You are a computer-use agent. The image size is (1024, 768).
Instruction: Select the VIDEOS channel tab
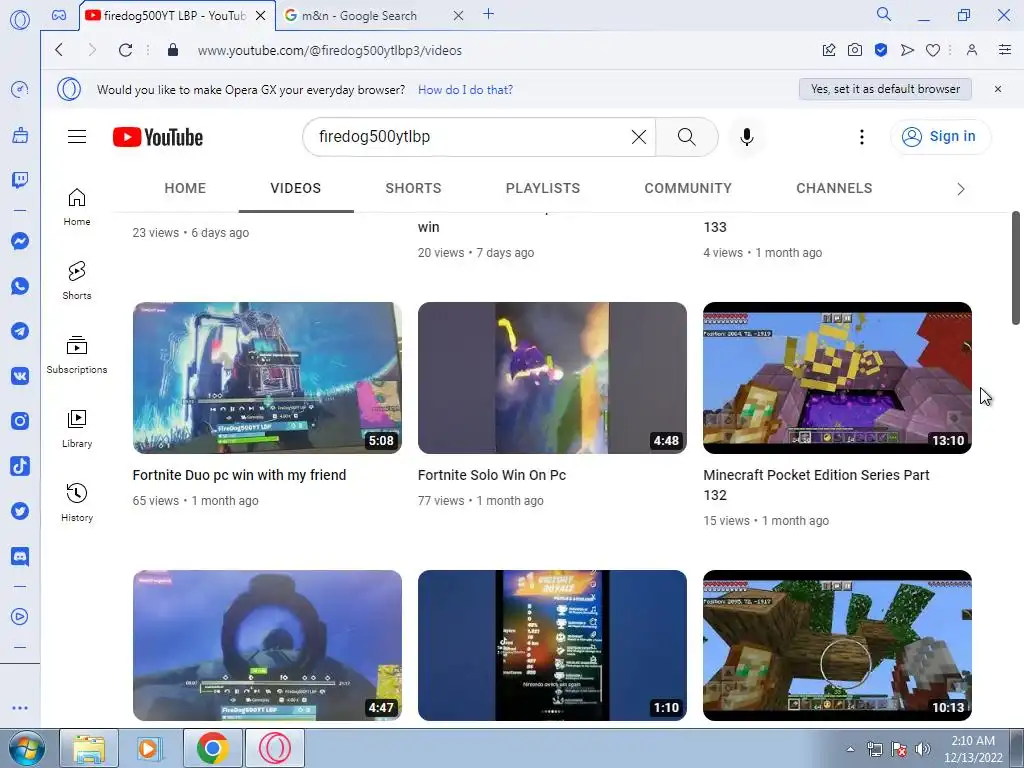296,188
